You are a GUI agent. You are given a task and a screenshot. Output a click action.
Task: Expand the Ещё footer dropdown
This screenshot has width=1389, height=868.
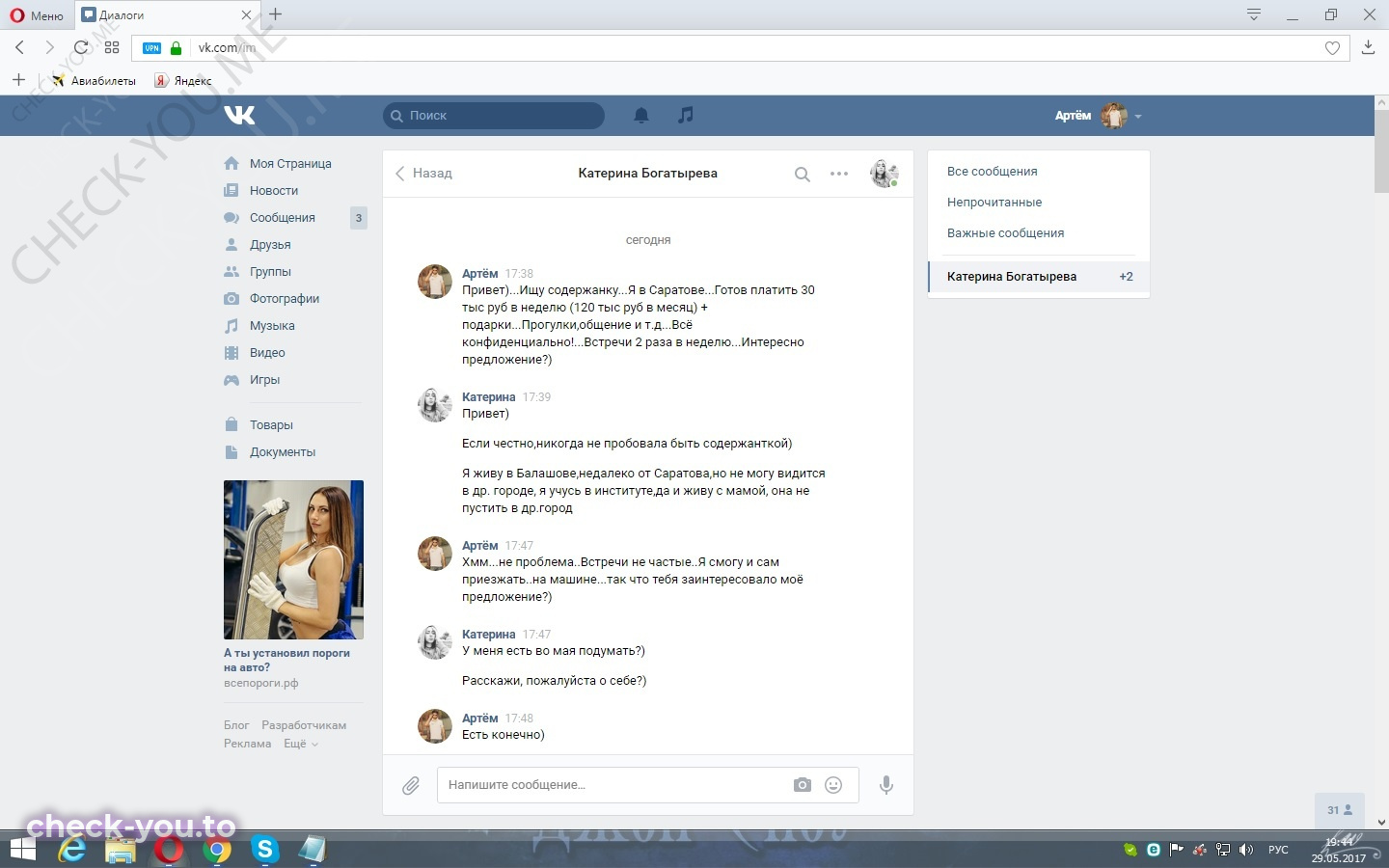click(300, 744)
